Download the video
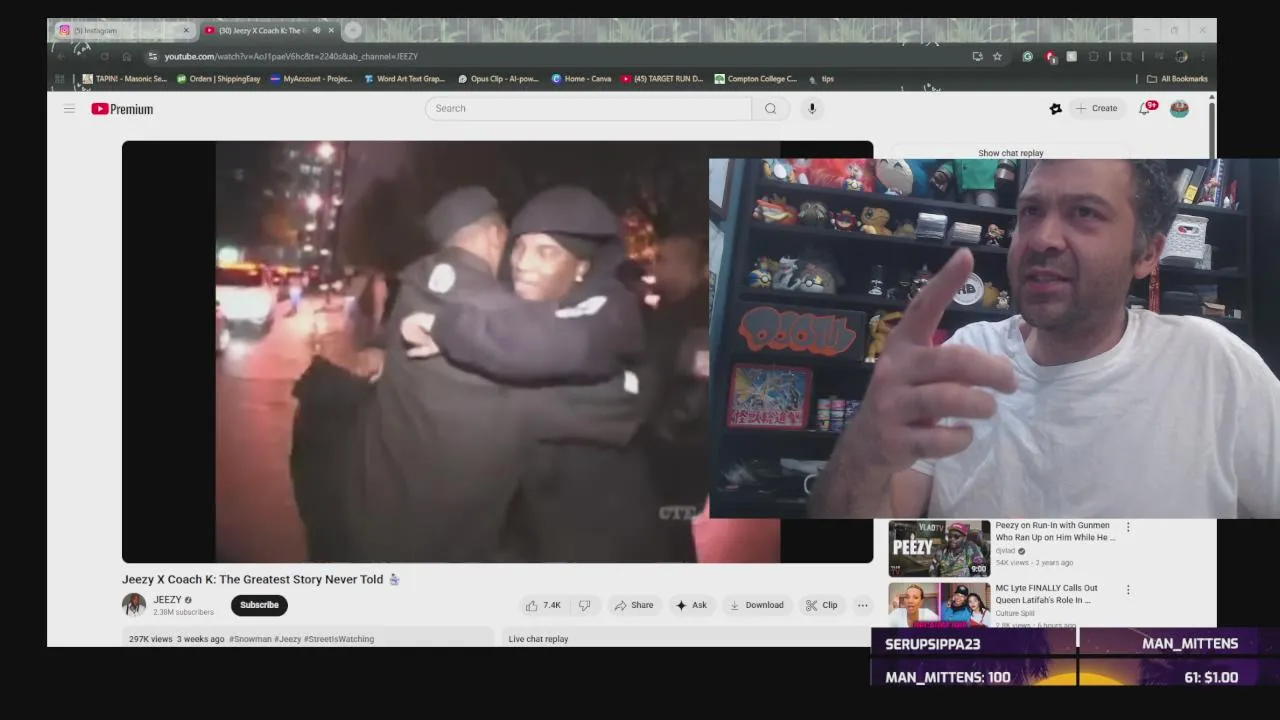The height and width of the screenshot is (720, 1280). point(756,605)
